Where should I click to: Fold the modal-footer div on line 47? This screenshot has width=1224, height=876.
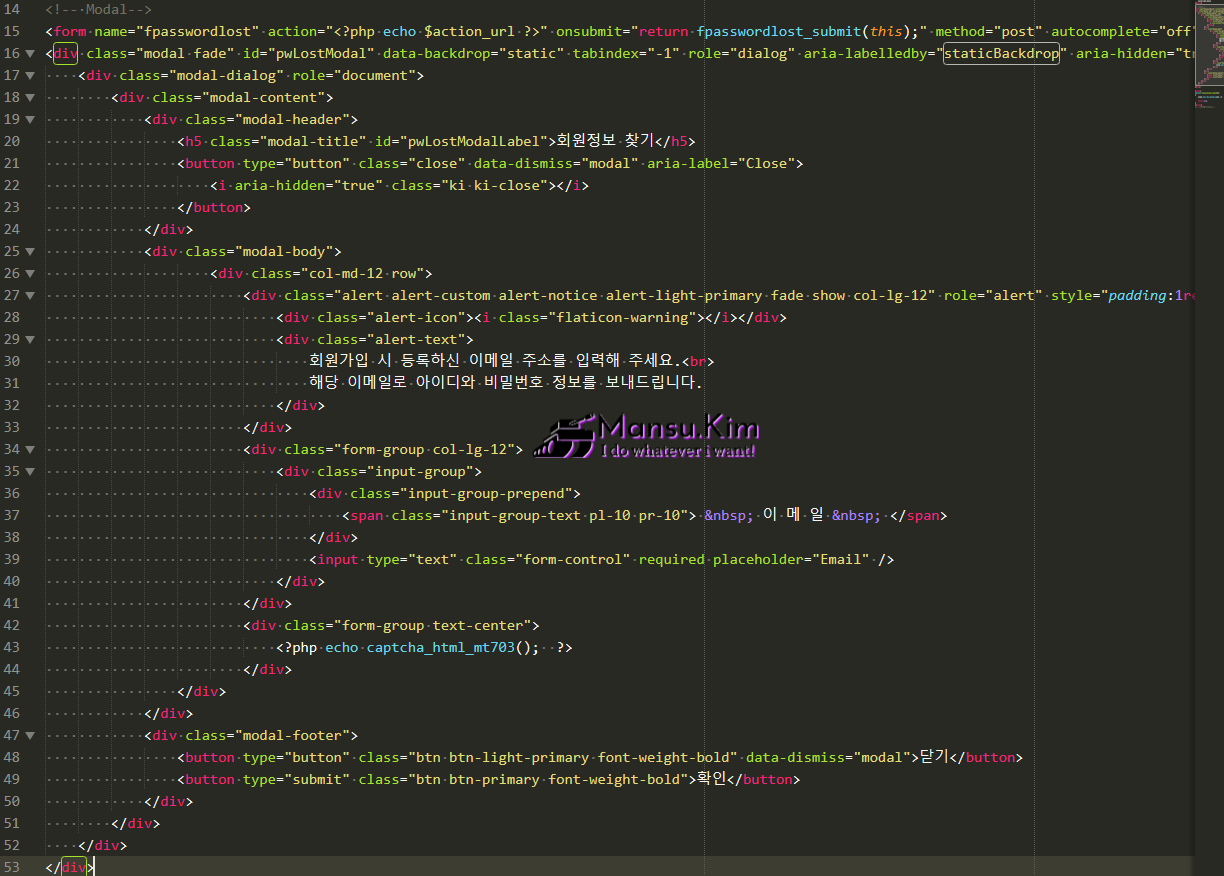[x=30, y=736]
